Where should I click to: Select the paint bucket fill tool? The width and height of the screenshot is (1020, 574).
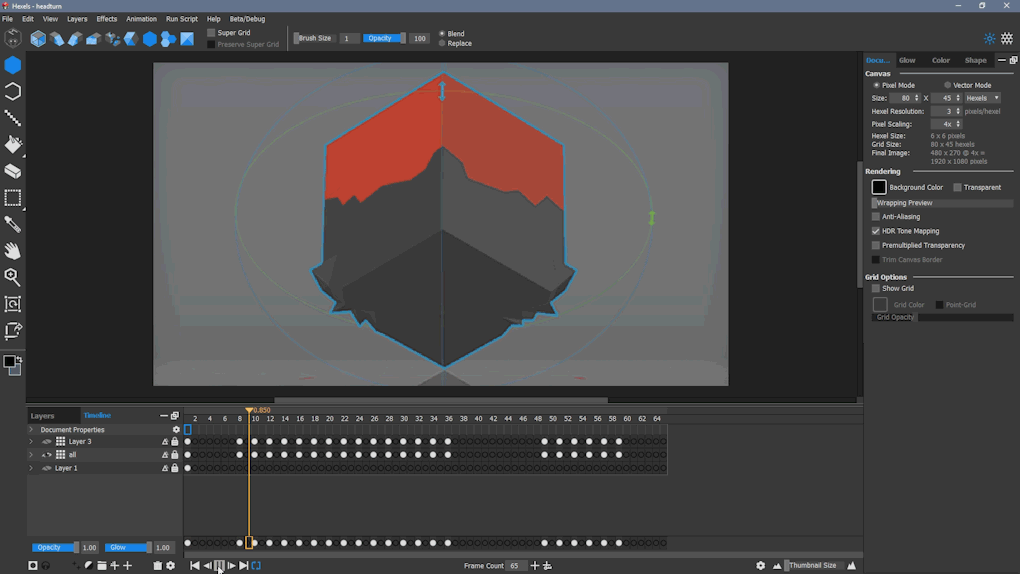click(x=13, y=145)
